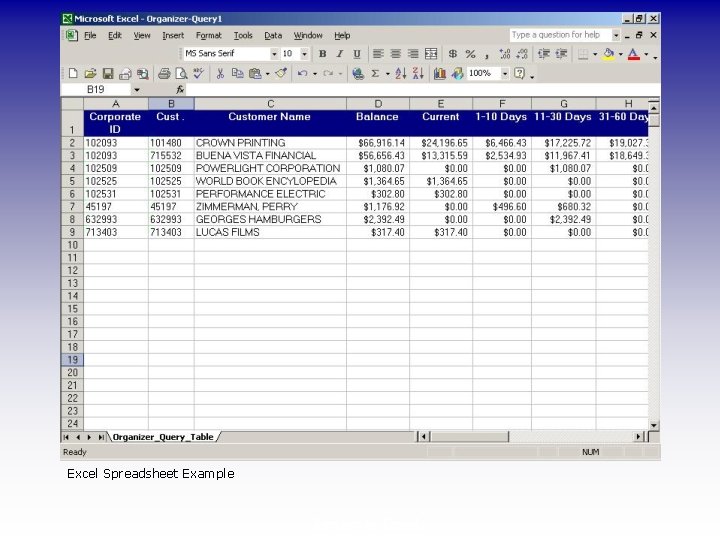Open the File menu

[x=90, y=35]
